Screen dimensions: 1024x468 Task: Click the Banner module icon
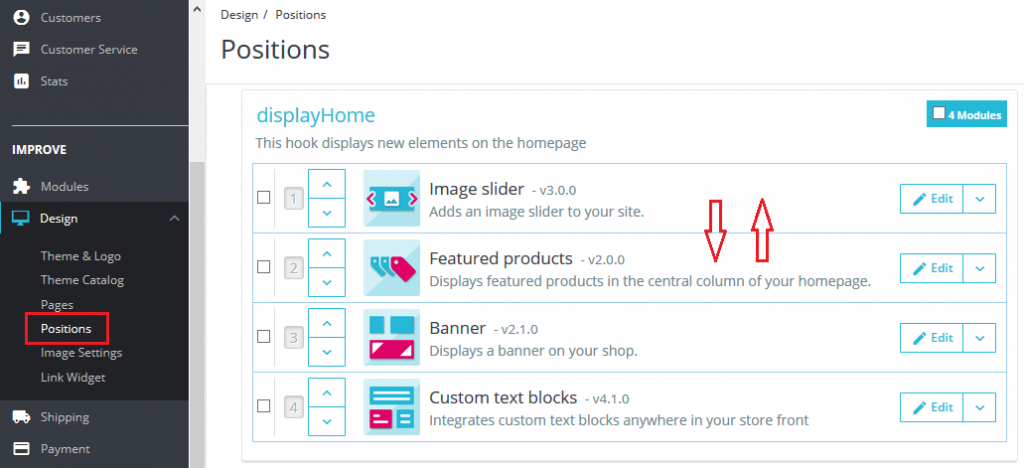click(391, 337)
